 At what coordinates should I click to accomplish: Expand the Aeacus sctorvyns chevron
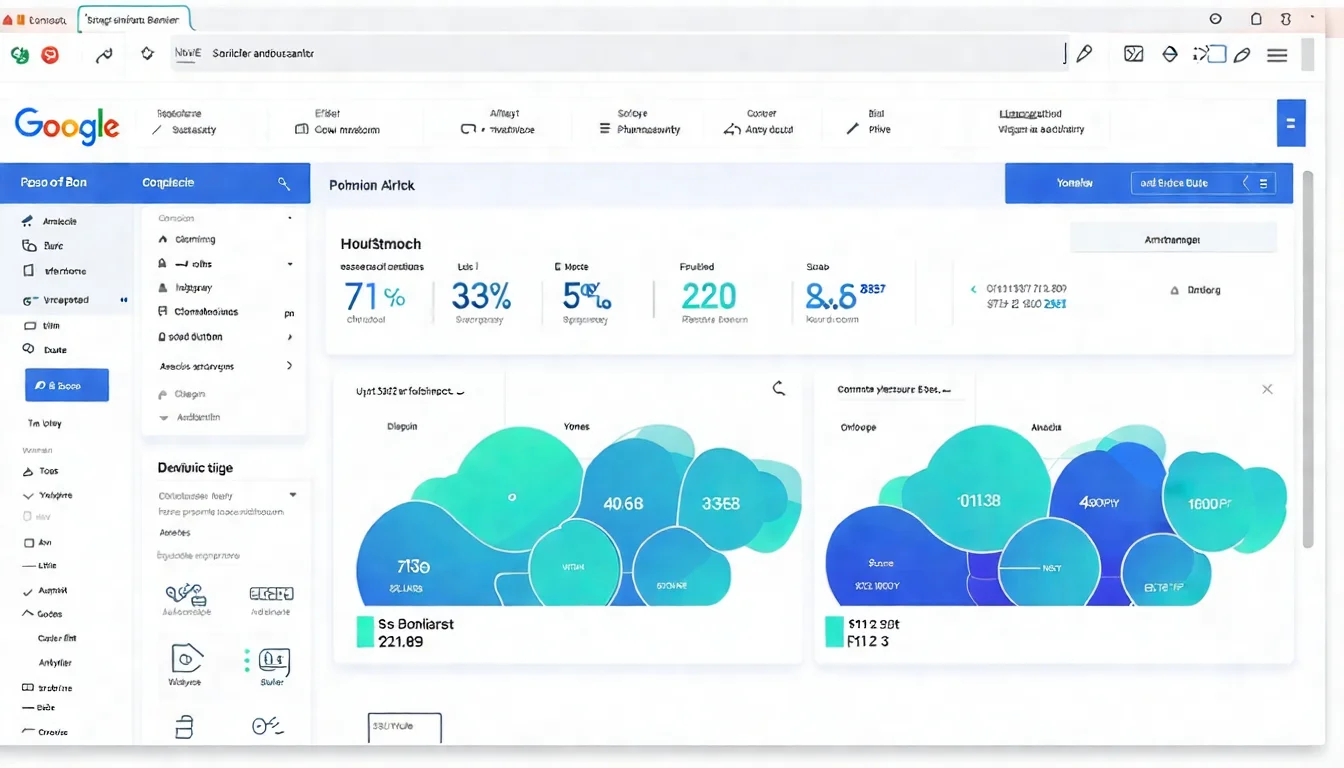pos(289,365)
